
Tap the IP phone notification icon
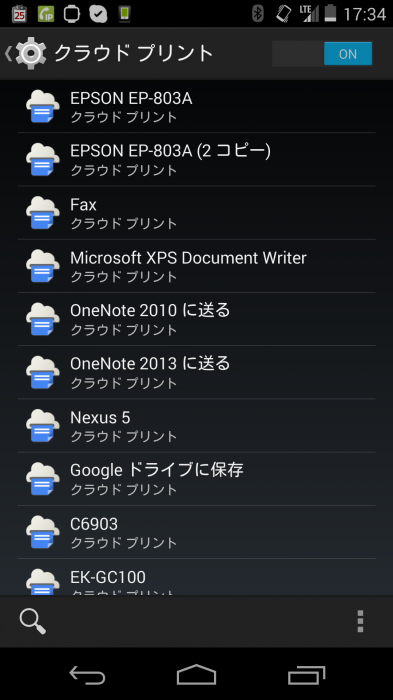46,14
